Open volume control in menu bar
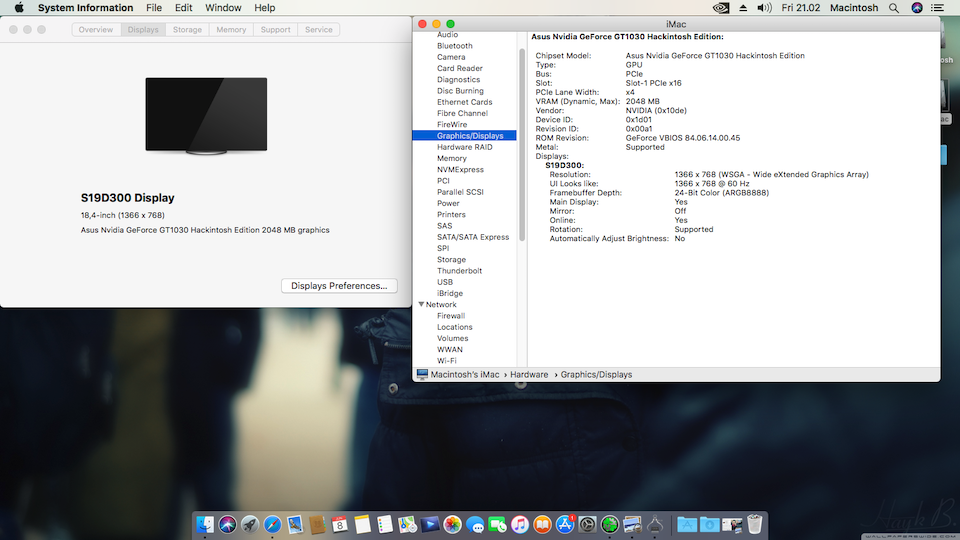This screenshot has width=960, height=540. pyautogui.click(x=764, y=8)
